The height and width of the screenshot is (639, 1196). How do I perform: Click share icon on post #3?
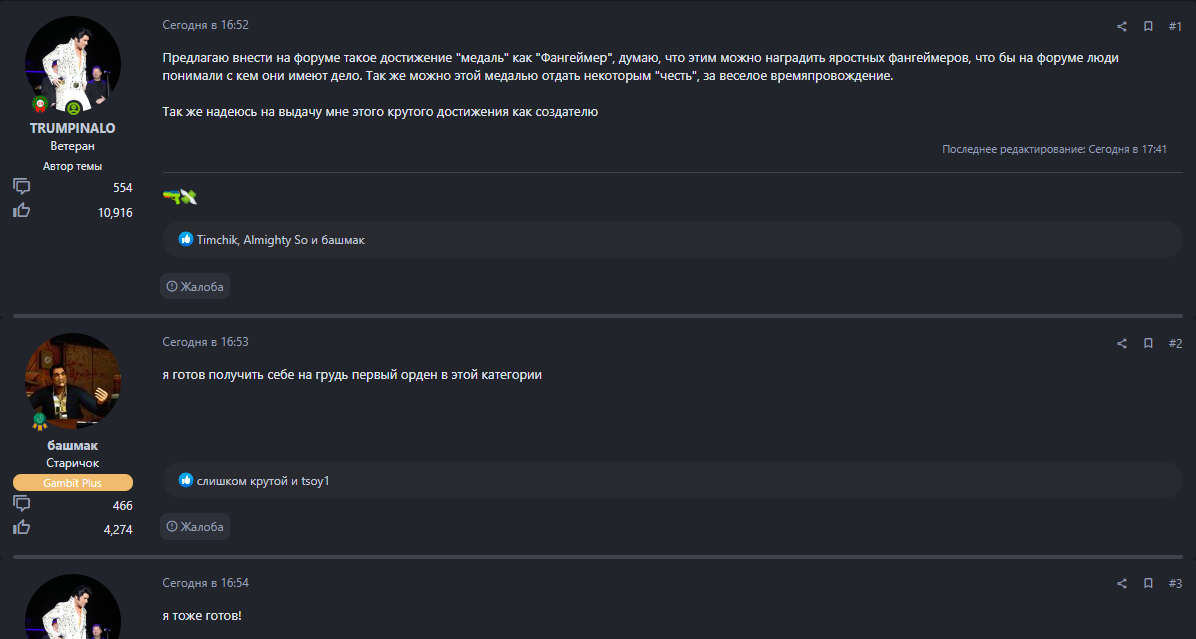click(x=1122, y=583)
